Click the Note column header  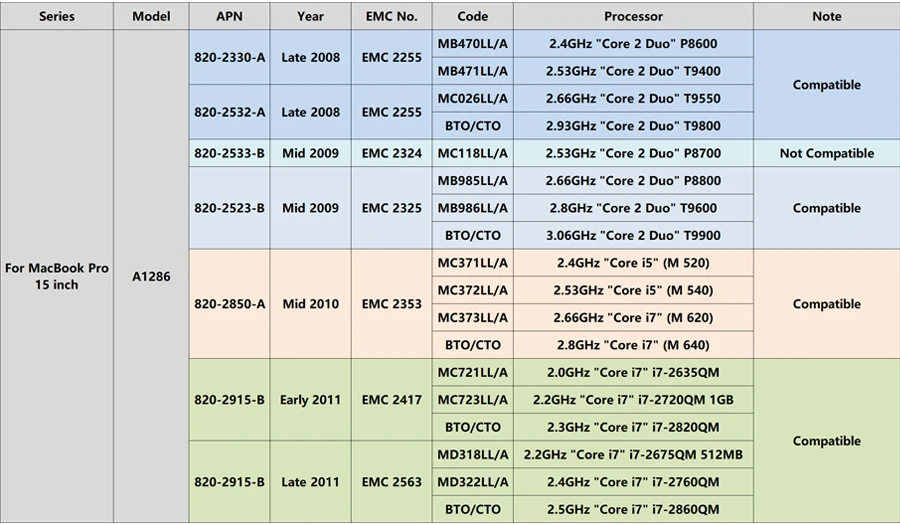click(827, 16)
